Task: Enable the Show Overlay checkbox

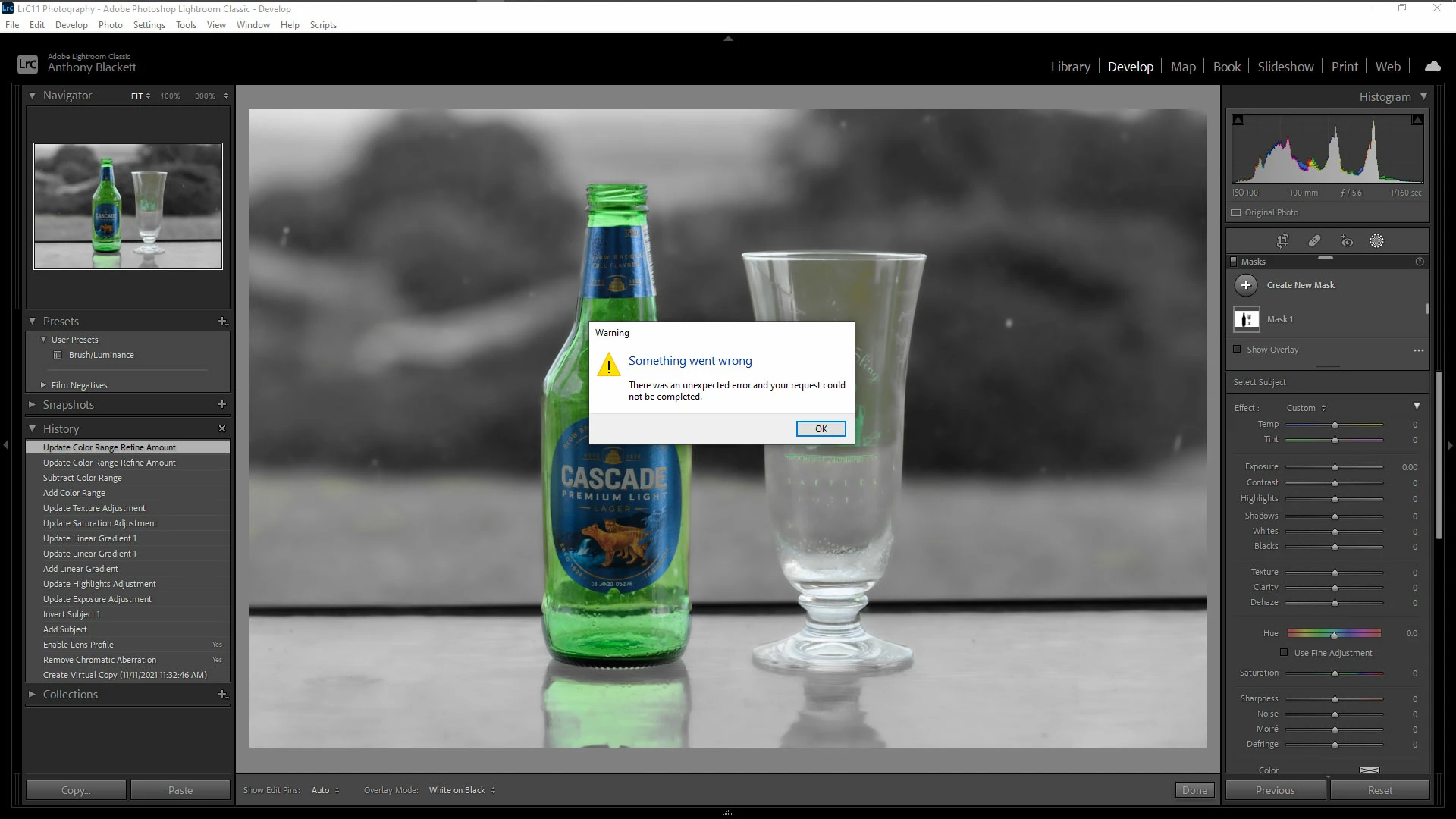Action: [1238, 350]
